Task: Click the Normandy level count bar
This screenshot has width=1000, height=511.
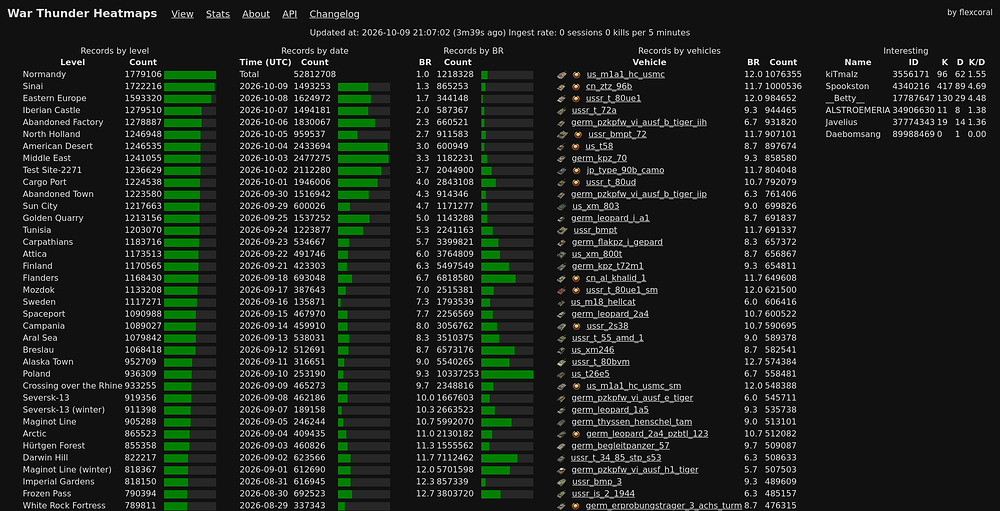Action: tap(190, 75)
